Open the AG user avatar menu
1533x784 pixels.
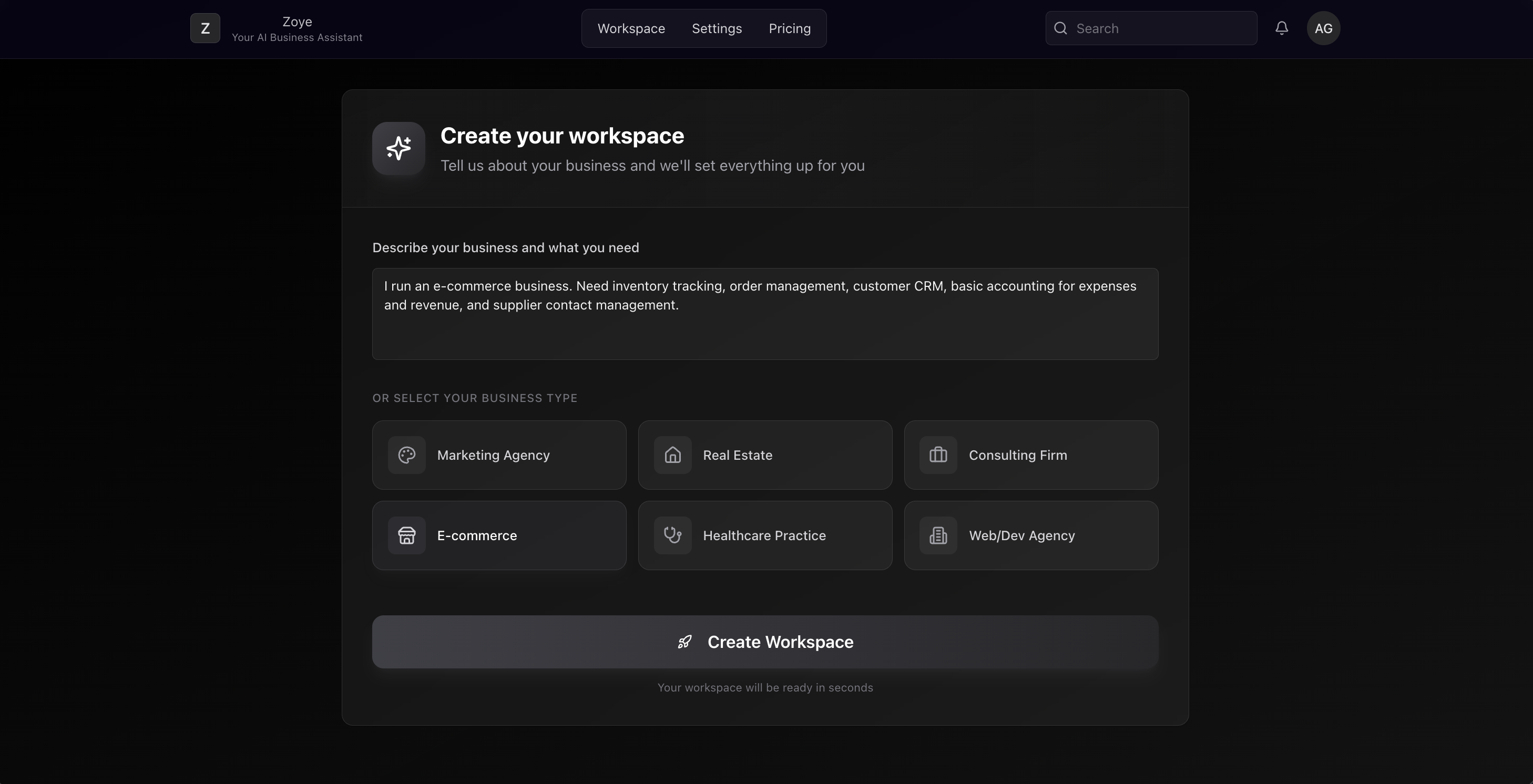1323,28
